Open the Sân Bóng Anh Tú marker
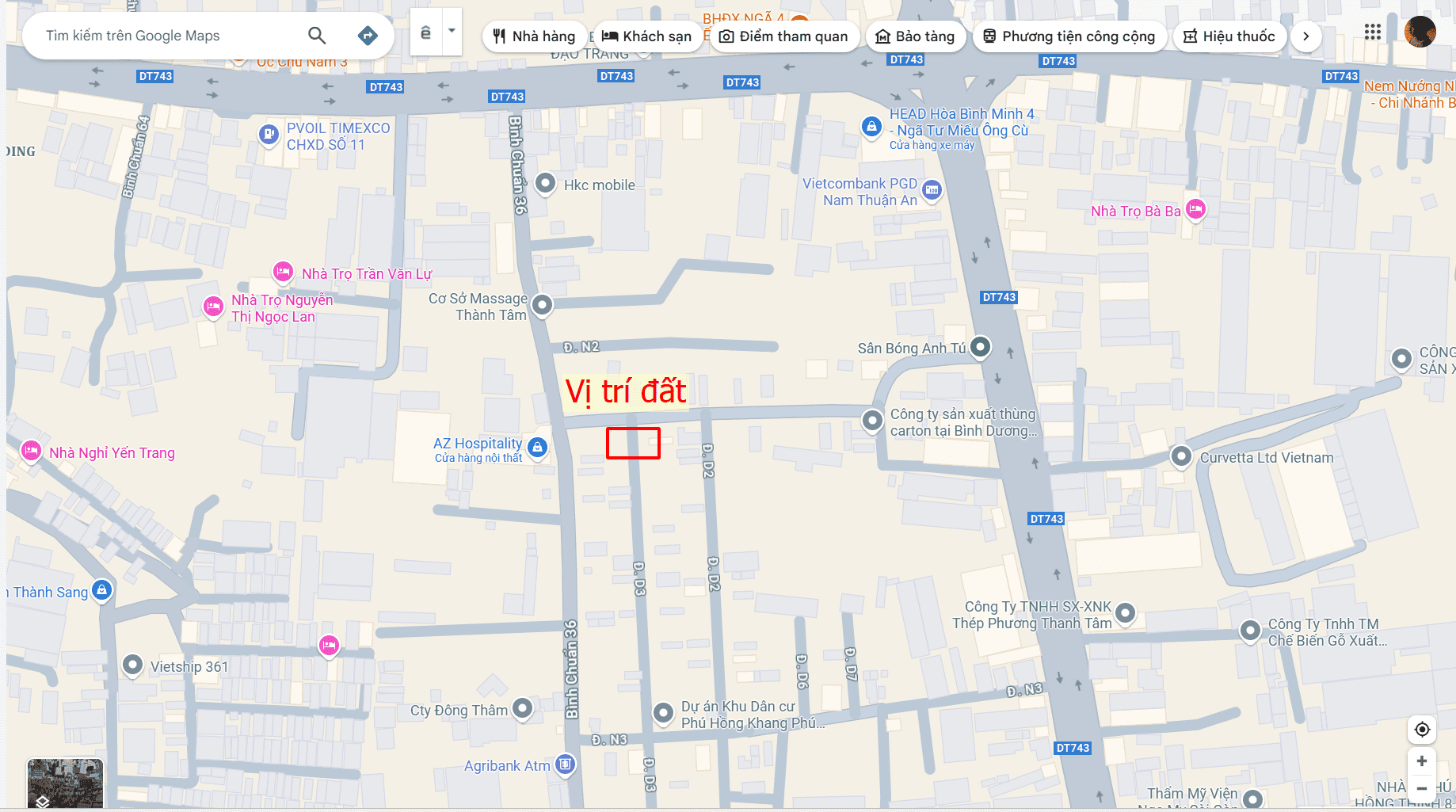Screen dimensions: 1456x812 coord(981,347)
